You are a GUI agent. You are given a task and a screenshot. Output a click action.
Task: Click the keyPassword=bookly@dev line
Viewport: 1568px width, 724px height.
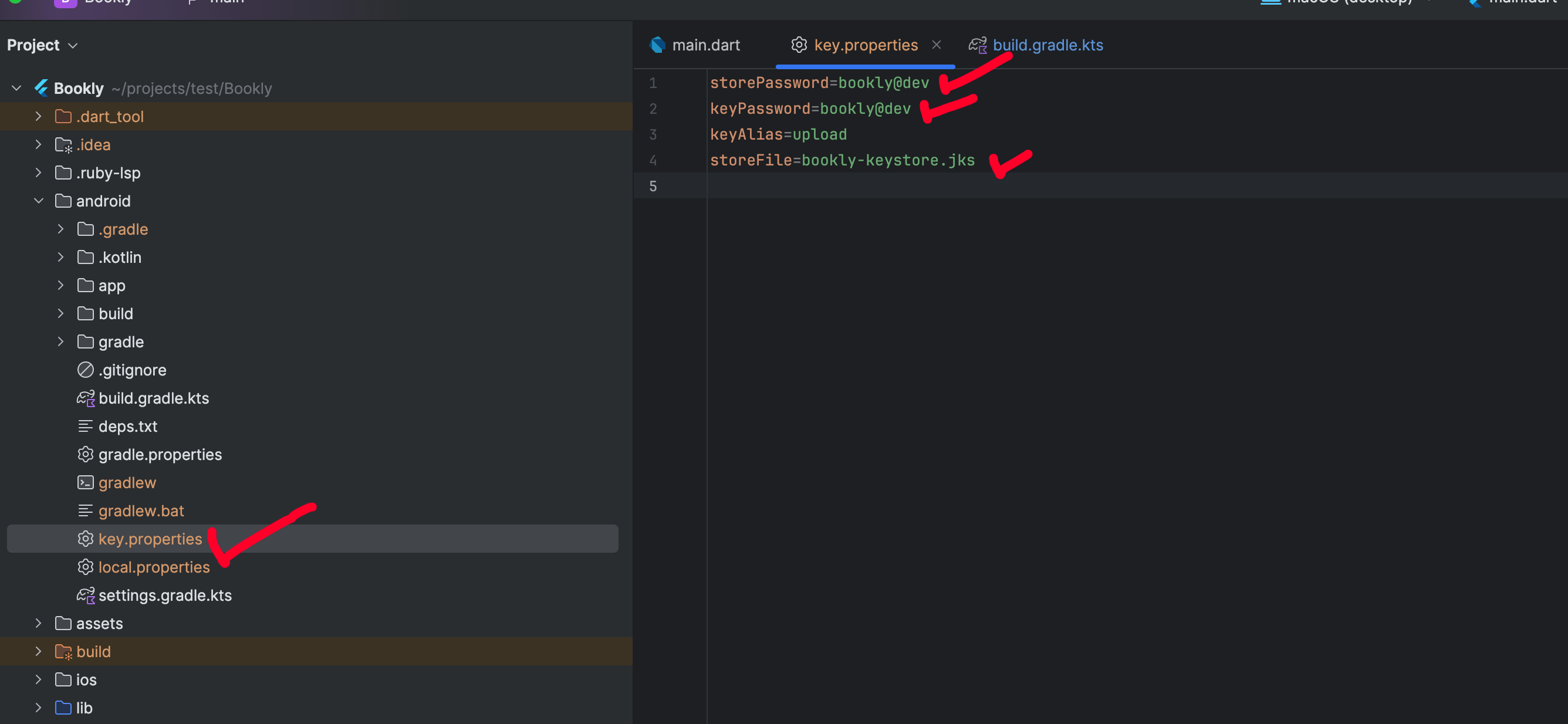tap(810, 109)
